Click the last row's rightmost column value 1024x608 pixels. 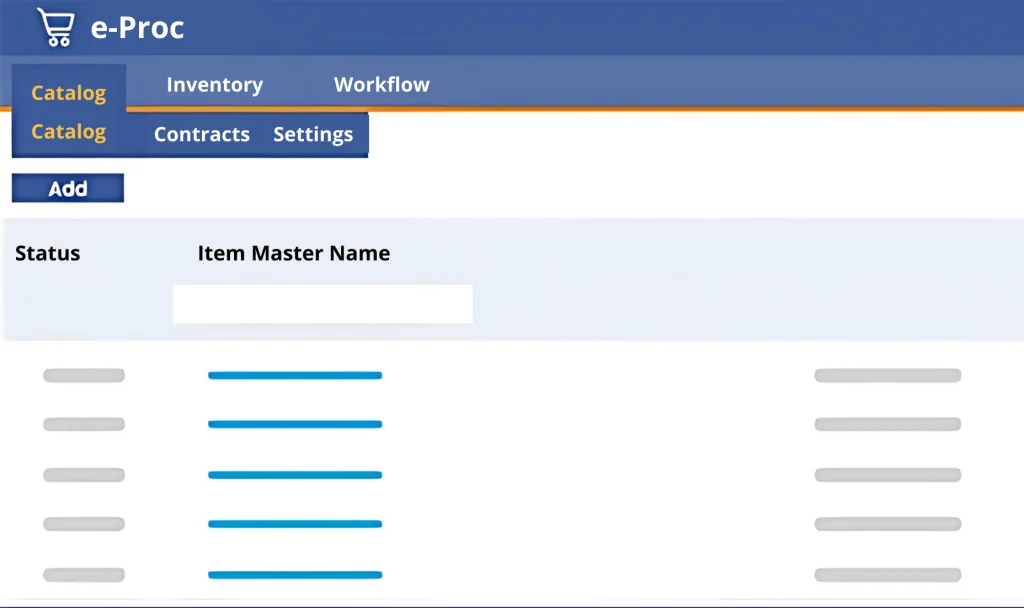[x=887, y=575]
